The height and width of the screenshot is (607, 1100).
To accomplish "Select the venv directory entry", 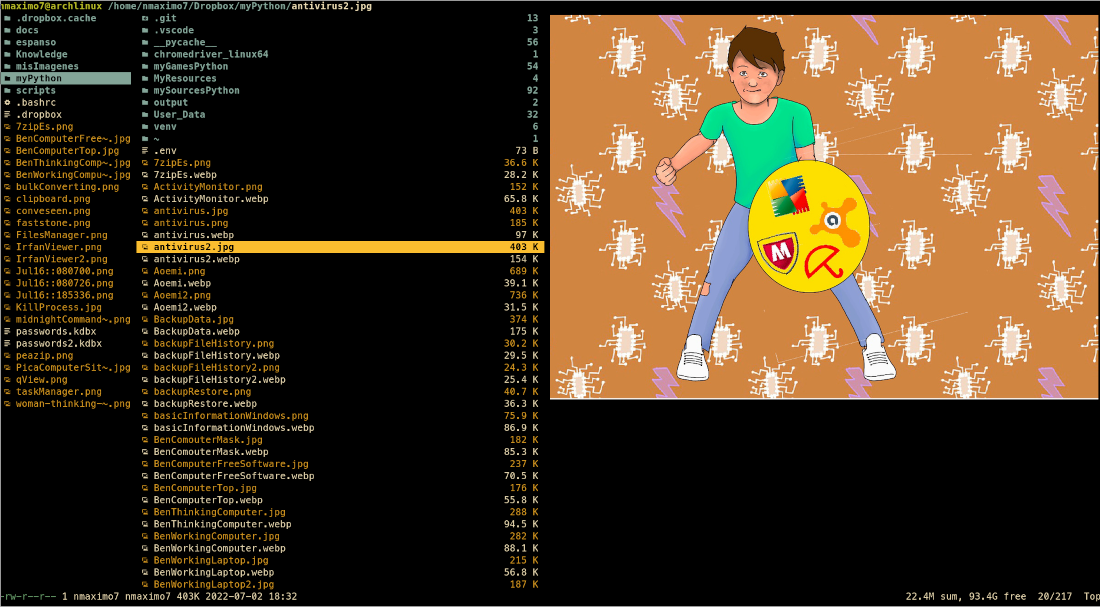I will click(165, 126).
